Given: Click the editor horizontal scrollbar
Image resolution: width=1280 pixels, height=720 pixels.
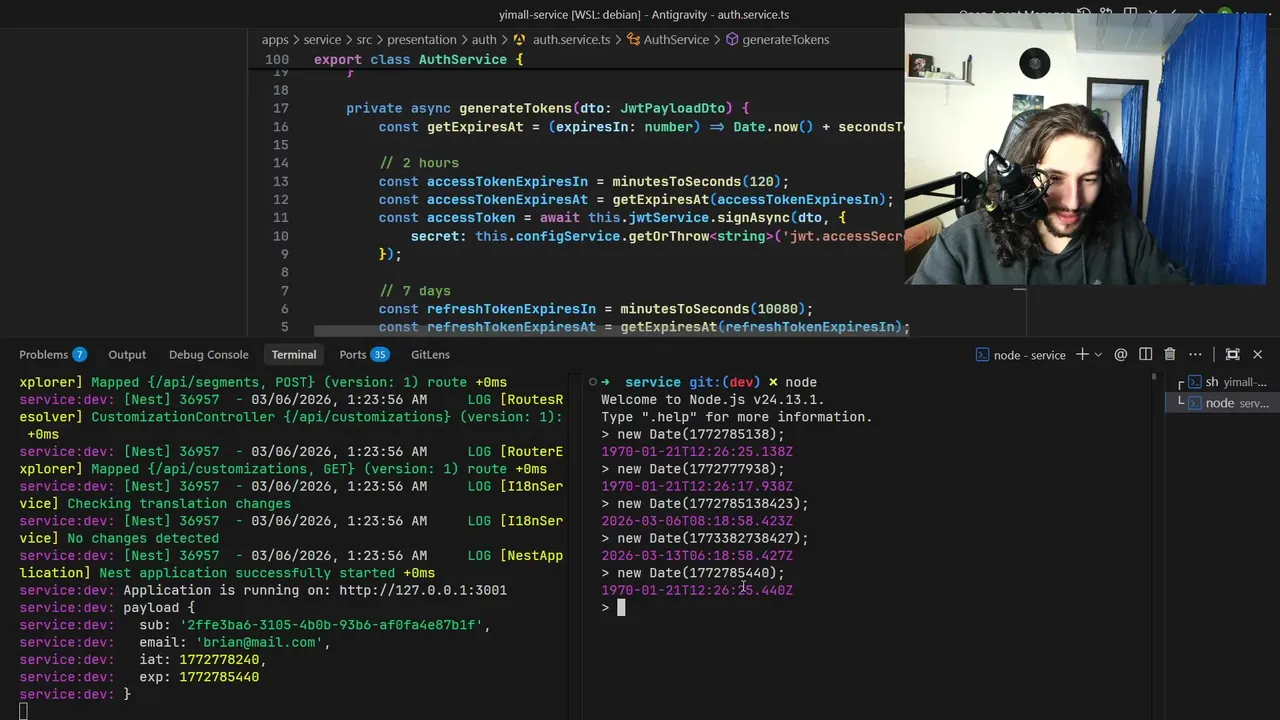Looking at the screenshot, I should pos(612,330).
